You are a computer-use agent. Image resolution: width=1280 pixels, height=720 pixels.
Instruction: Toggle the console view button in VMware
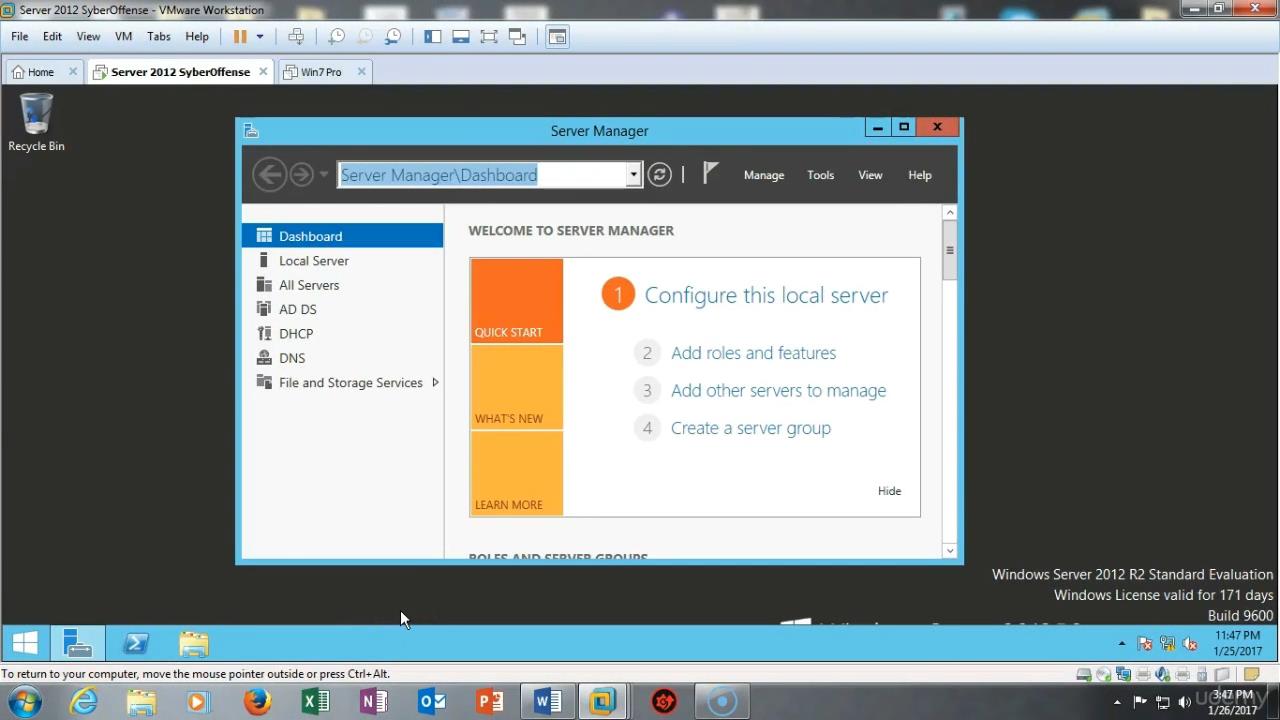coord(557,36)
